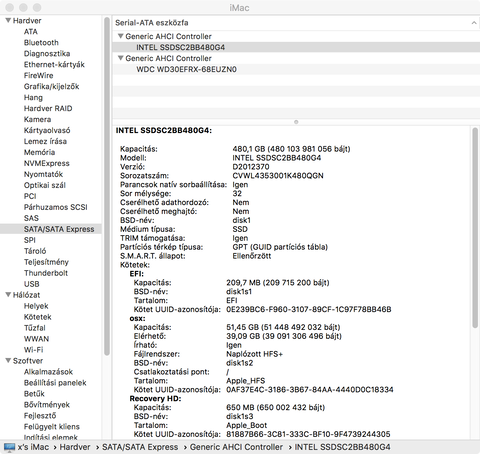
Task: Click INTEL SSDSC2BB480G4 in path bar
Action: tap(342, 447)
